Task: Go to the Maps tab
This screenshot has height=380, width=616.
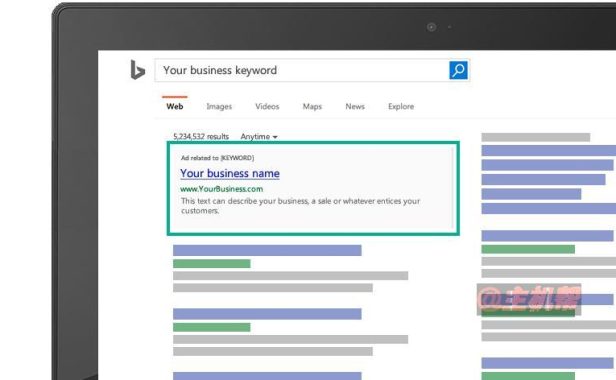Action: (x=312, y=106)
